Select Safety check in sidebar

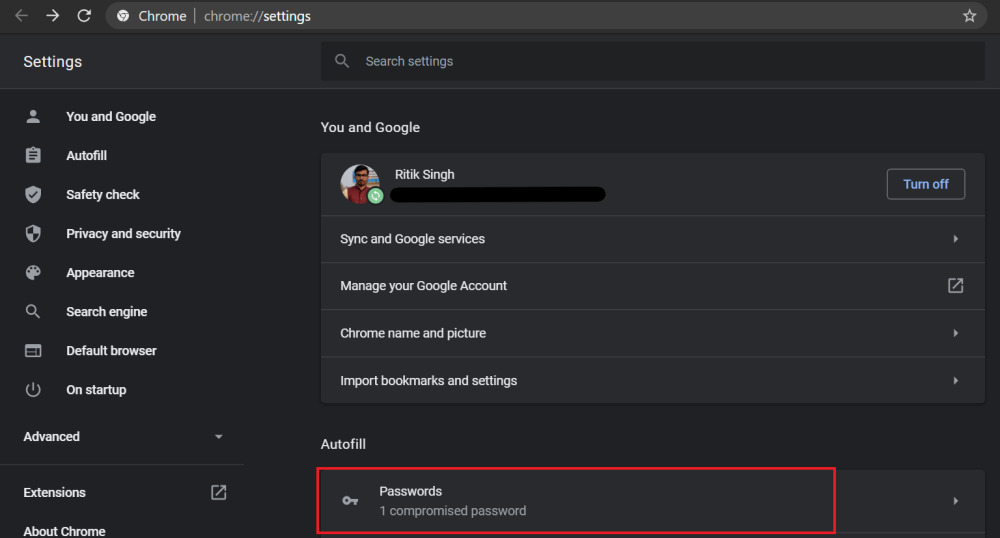point(103,194)
